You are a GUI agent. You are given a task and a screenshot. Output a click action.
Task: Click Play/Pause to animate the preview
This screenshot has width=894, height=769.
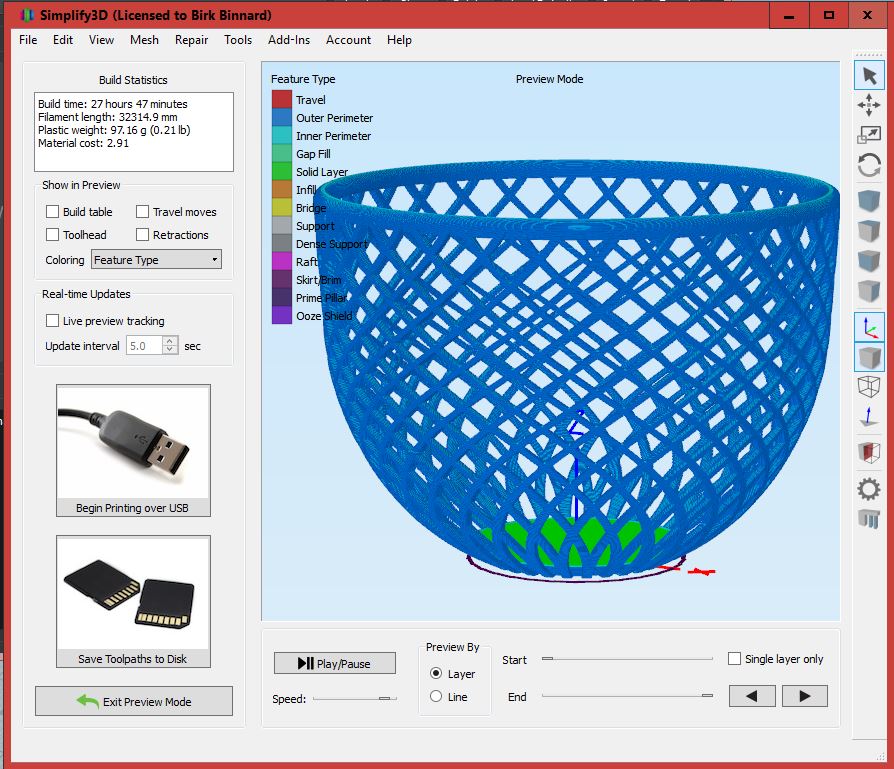(x=335, y=663)
